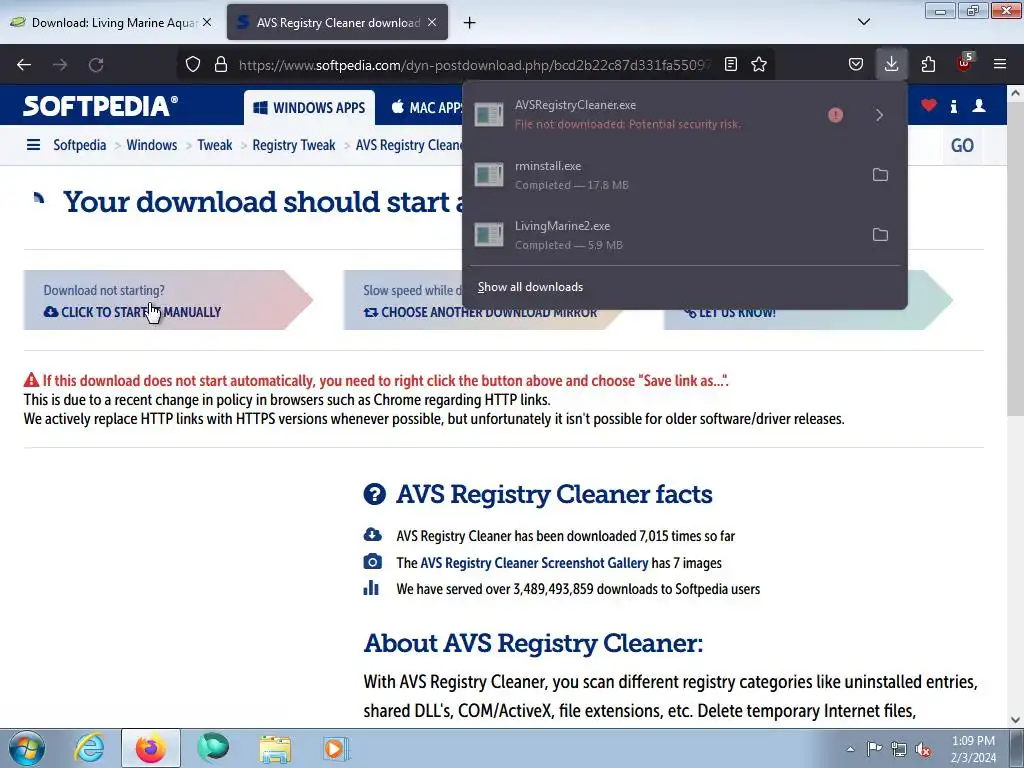Screen dimensions: 1024x768
Task: Open the Action Center flag tray icon
Action: (874, 749)
